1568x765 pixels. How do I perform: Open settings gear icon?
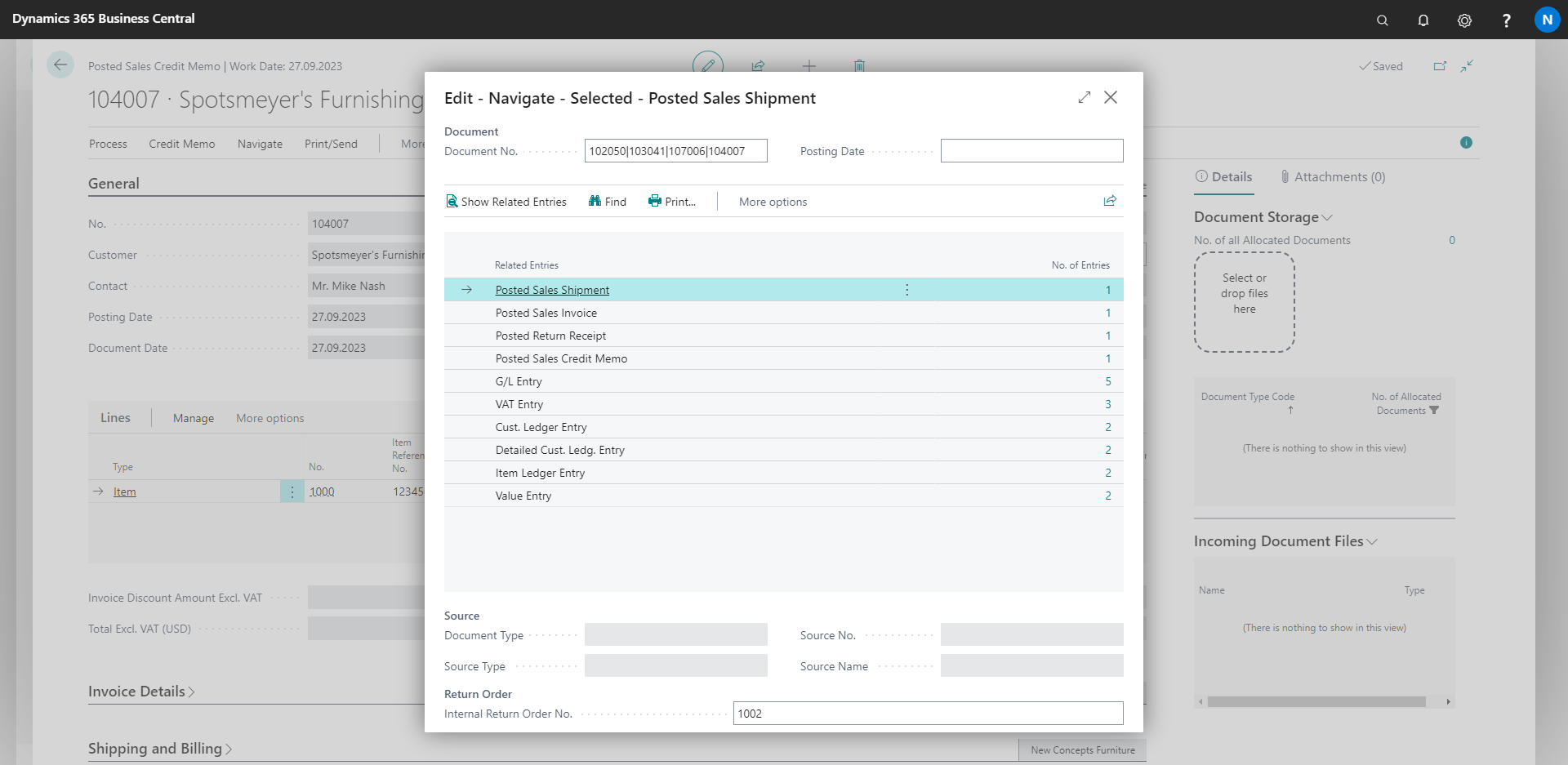pos(1464,20)
